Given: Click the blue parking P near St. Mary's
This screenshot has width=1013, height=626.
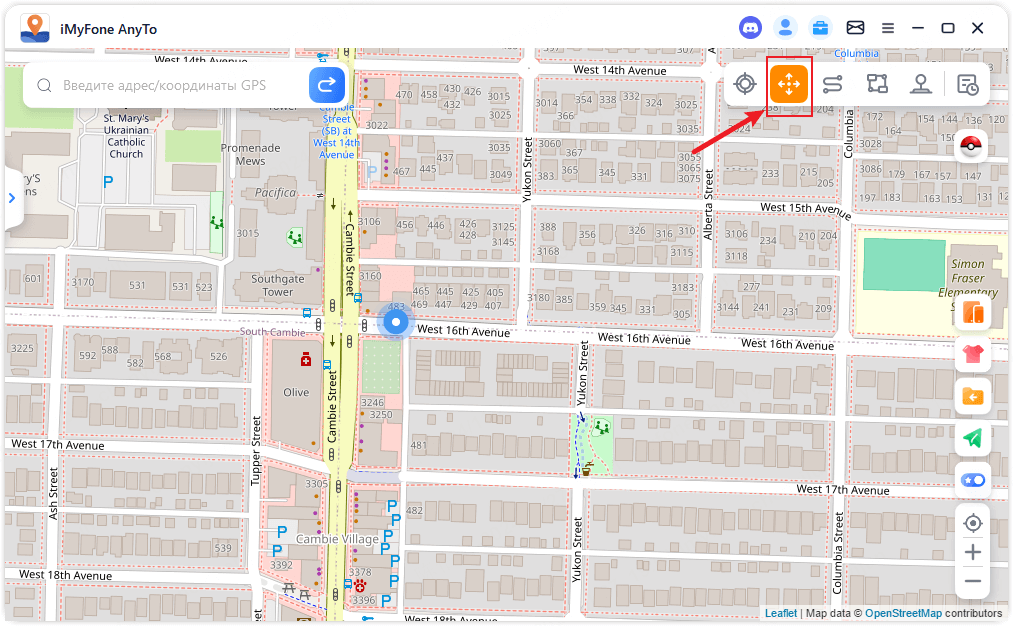Looking at the screenshot, I should tap(108, 182).
